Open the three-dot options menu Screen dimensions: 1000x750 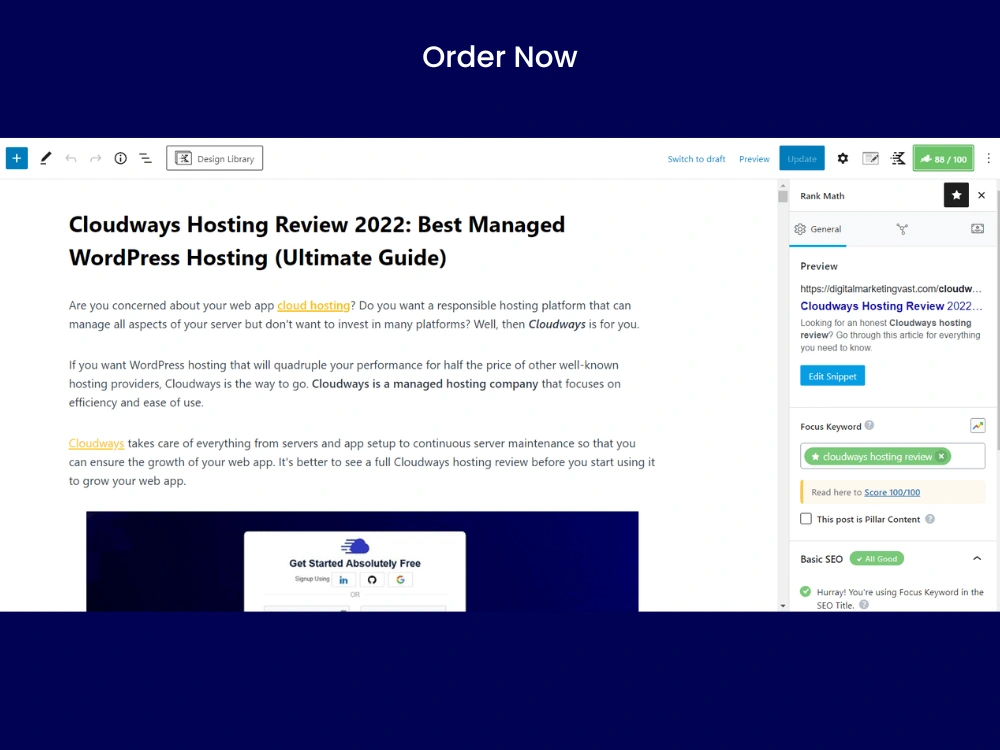click(x=989, y=158)
